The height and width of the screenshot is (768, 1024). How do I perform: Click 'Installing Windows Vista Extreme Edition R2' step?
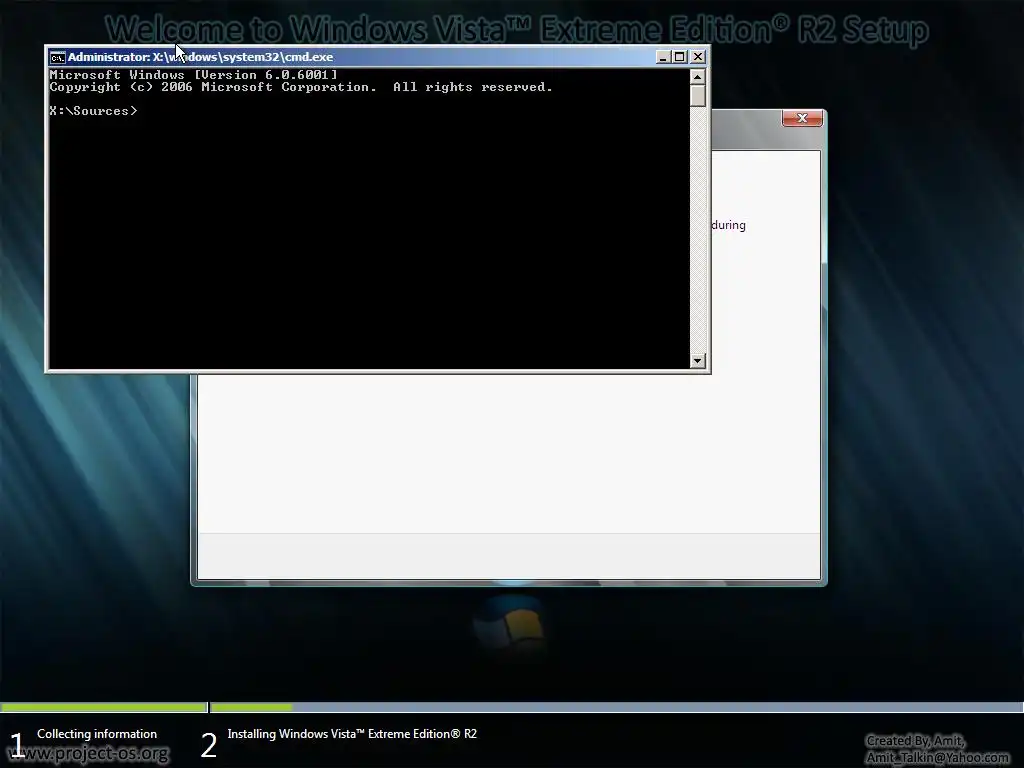(352, 734)
